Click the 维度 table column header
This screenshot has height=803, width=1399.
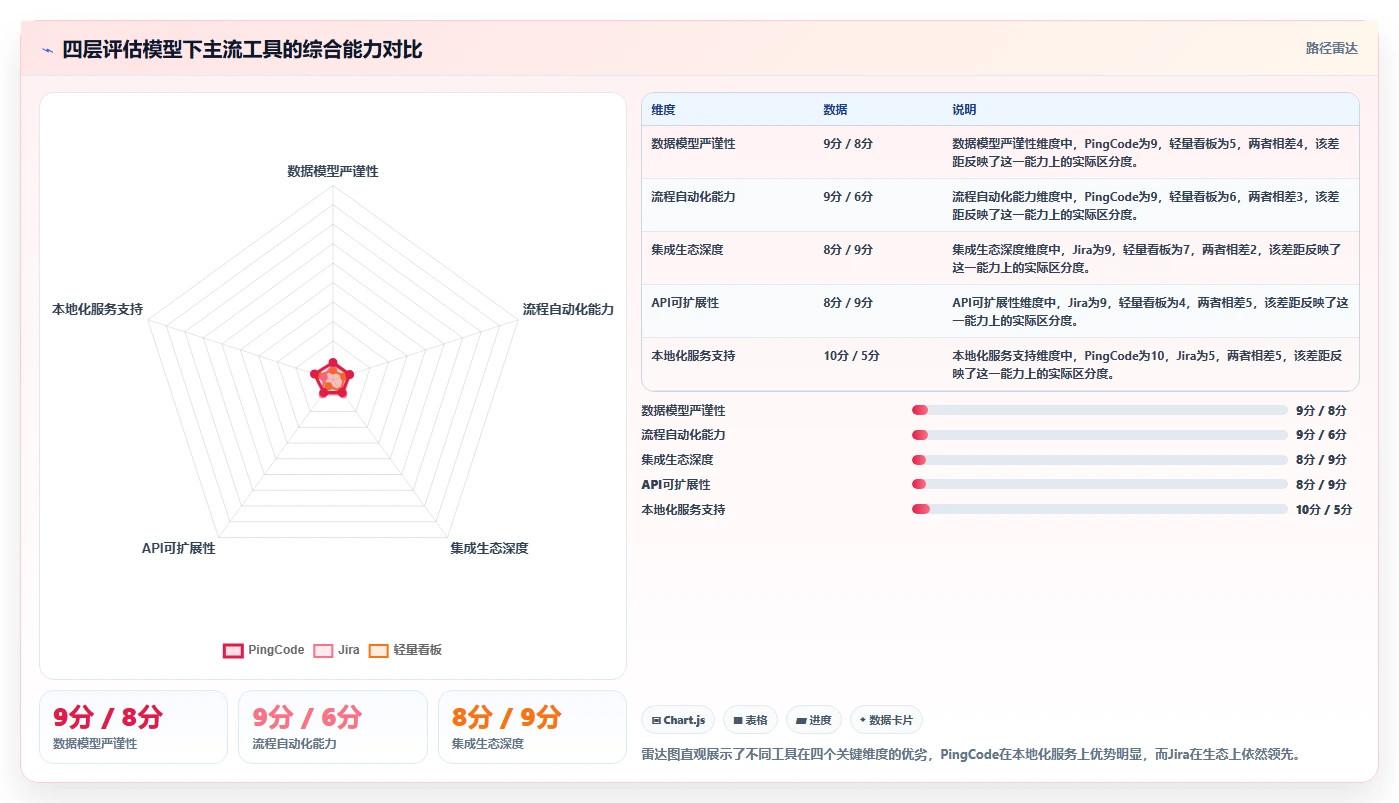click(663, 110)
